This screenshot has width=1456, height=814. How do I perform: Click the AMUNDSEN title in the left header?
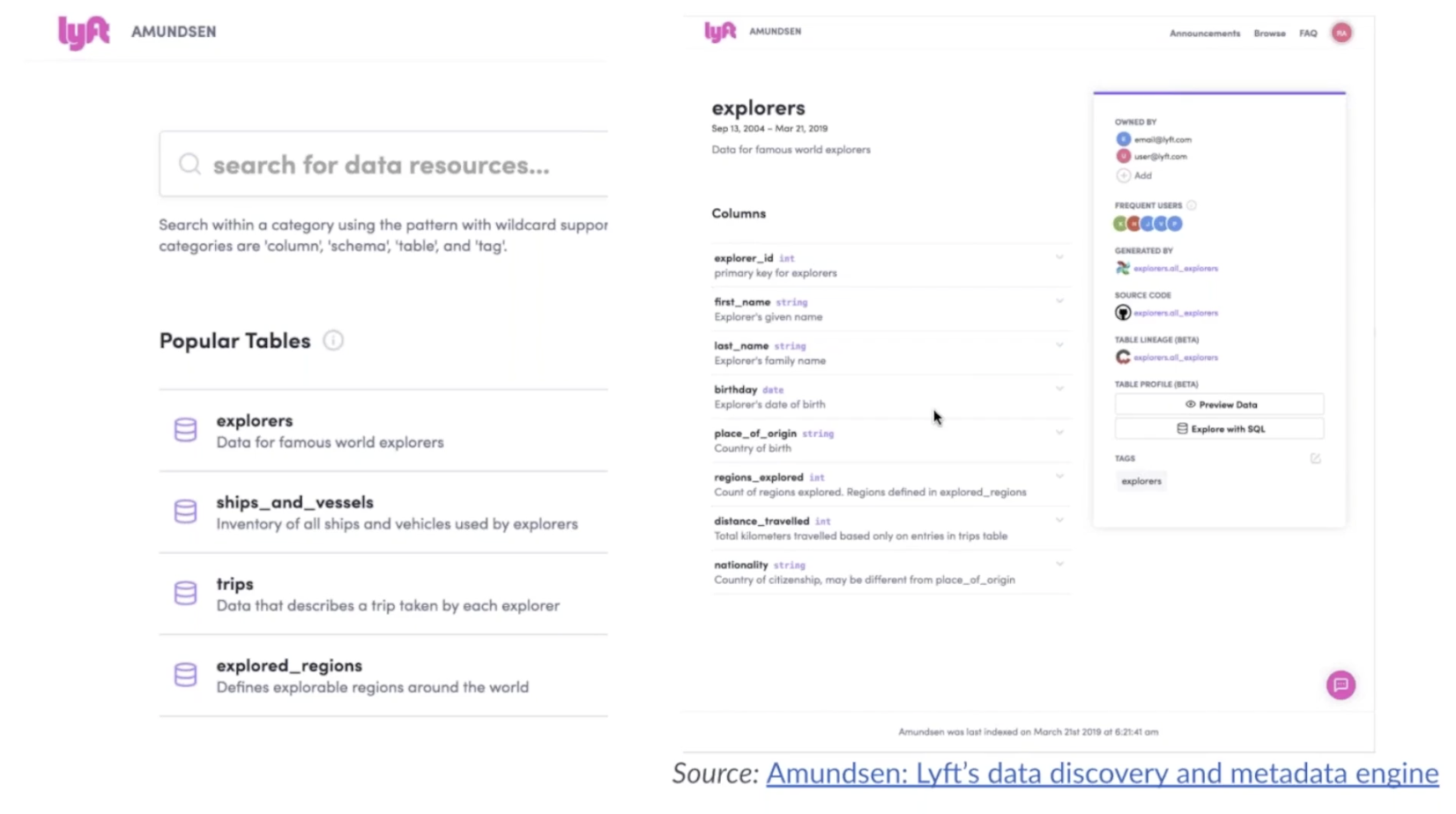174,32
